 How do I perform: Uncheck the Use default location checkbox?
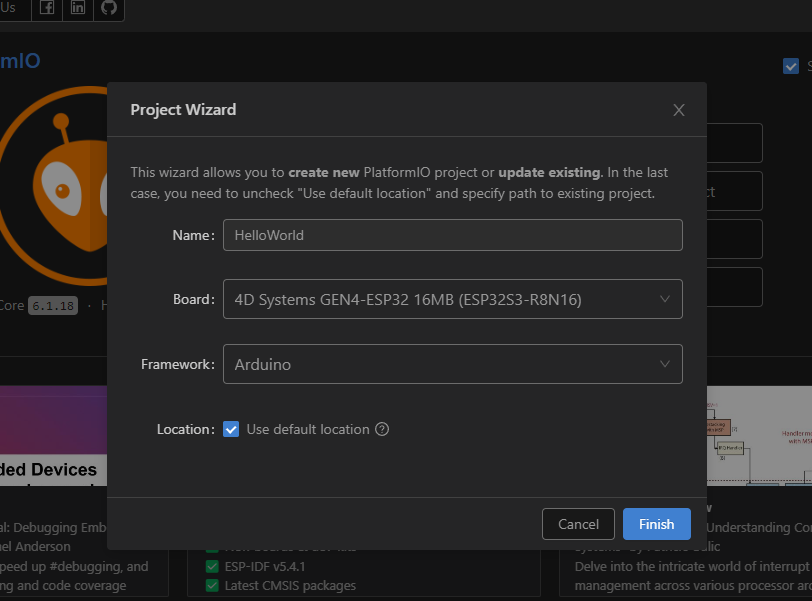click(x=231, y=429)
